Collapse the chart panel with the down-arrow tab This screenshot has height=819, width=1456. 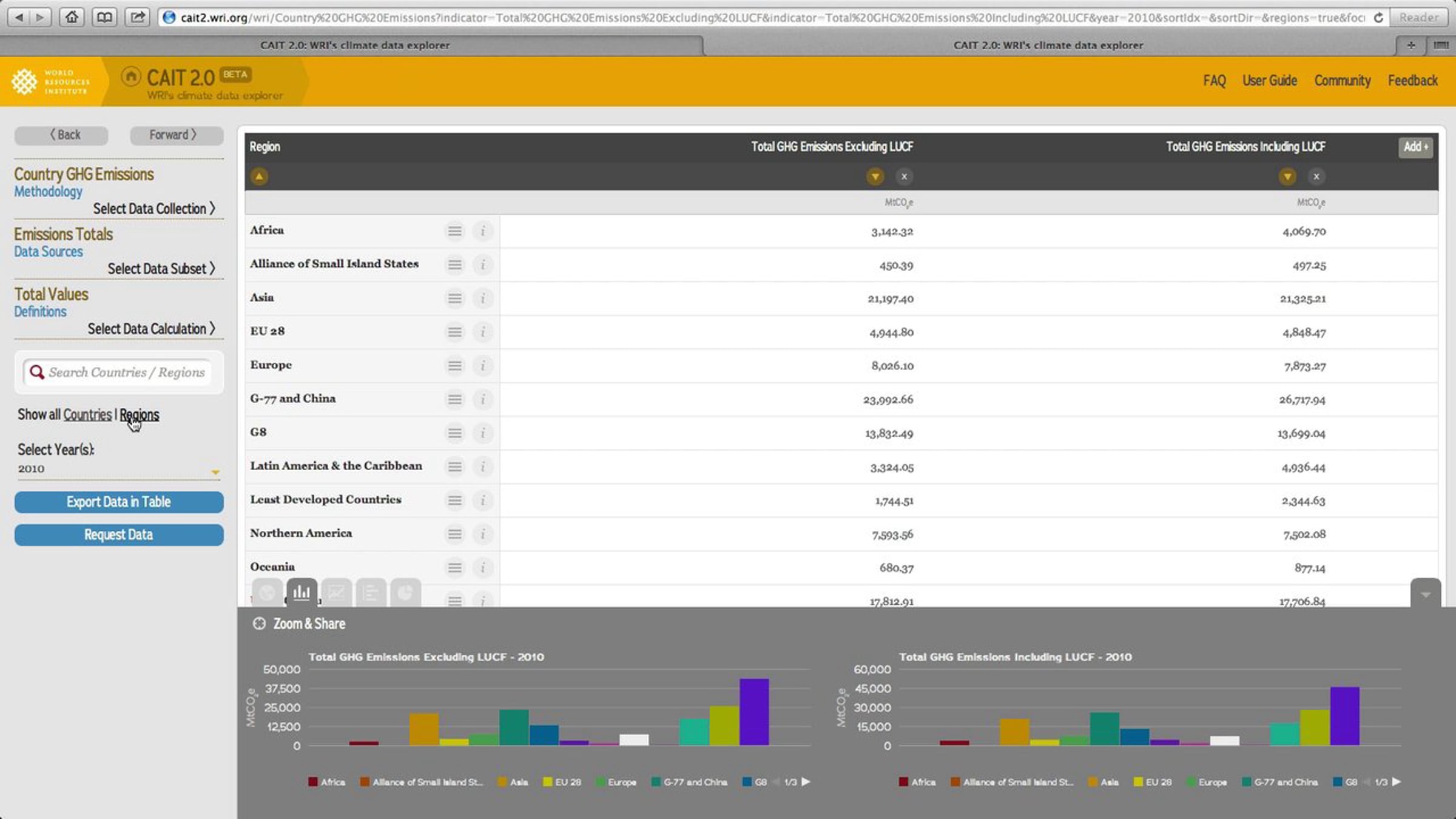tap(1426, 593)
